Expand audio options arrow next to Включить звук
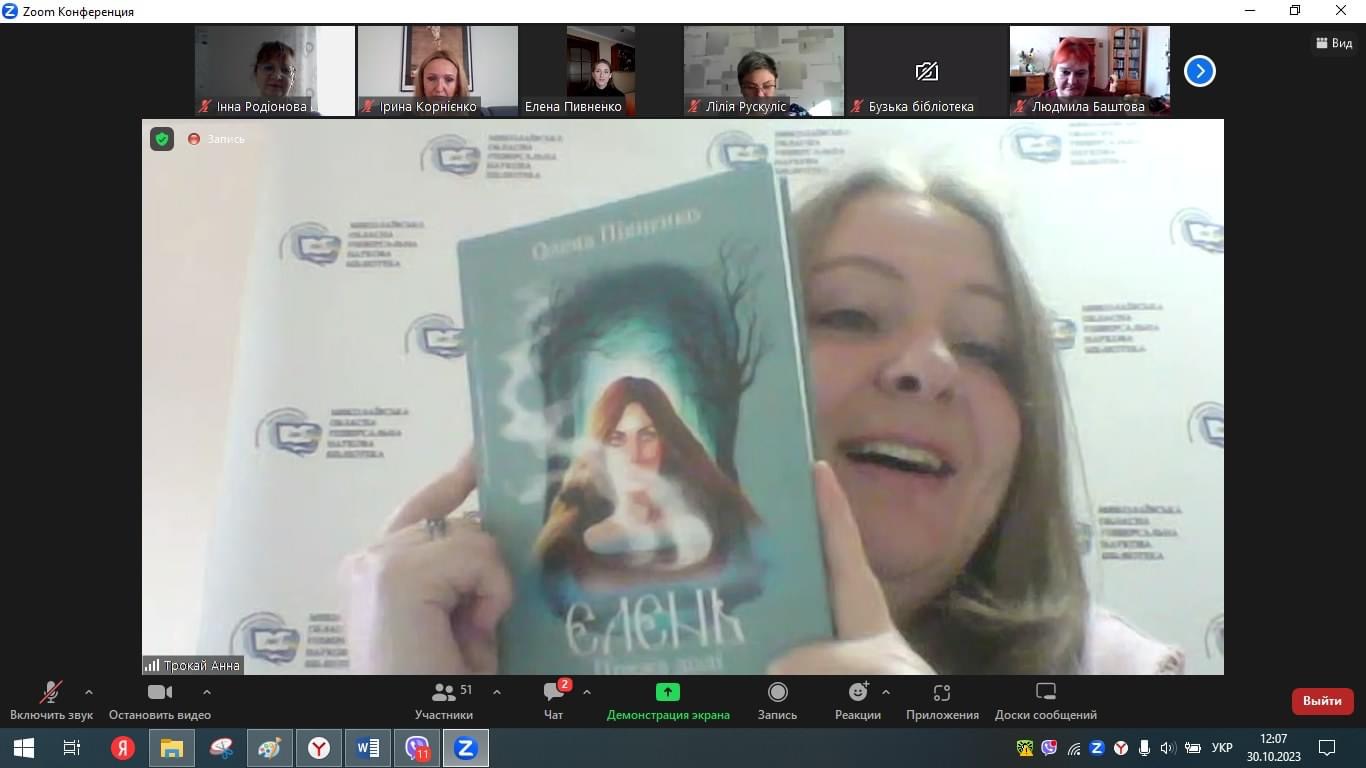The height and width of the screenshot is (768, 1366). [x=89, y=692]
